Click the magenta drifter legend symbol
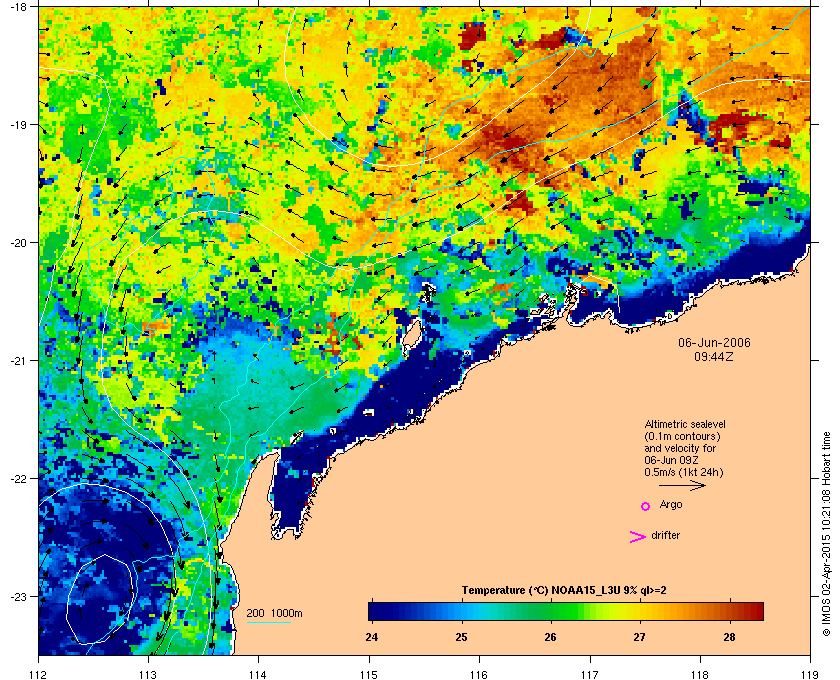Viewport: 840px width, 680px height. point(638,537)
